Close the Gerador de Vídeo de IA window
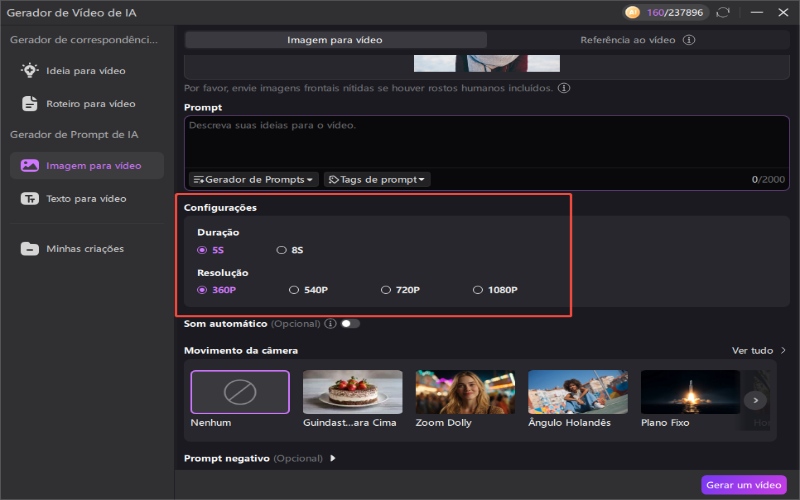Screen dimensions: 800x500 (x=783, y=12)
